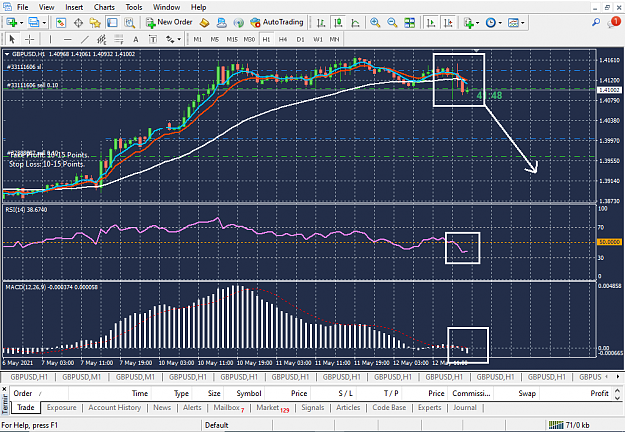Viewport: 625px width, 432px height.
Task: Select the Text Label tool
Action: click(153, 39)
